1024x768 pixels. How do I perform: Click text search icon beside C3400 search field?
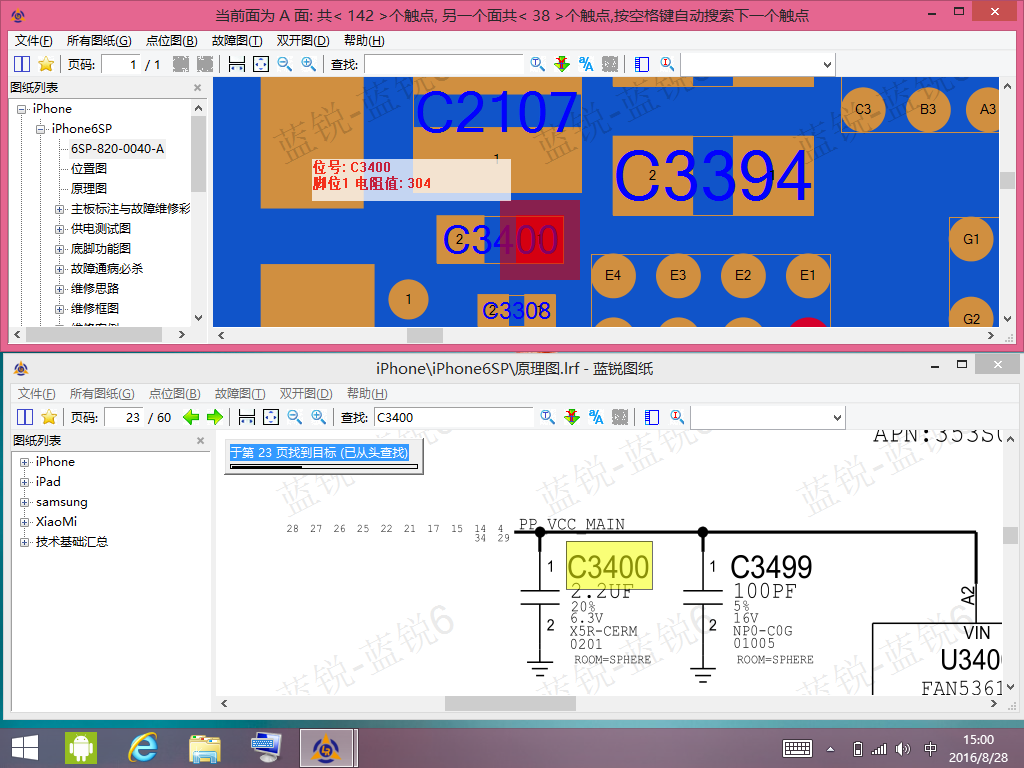tap(547, 417)
